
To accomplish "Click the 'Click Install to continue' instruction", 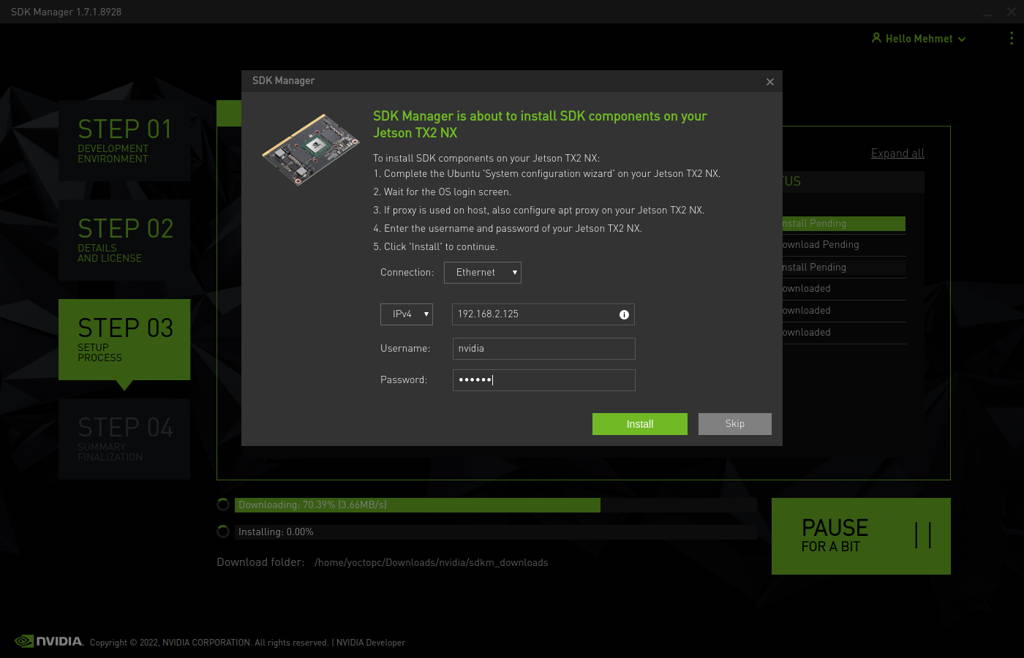I will (435, 247).
